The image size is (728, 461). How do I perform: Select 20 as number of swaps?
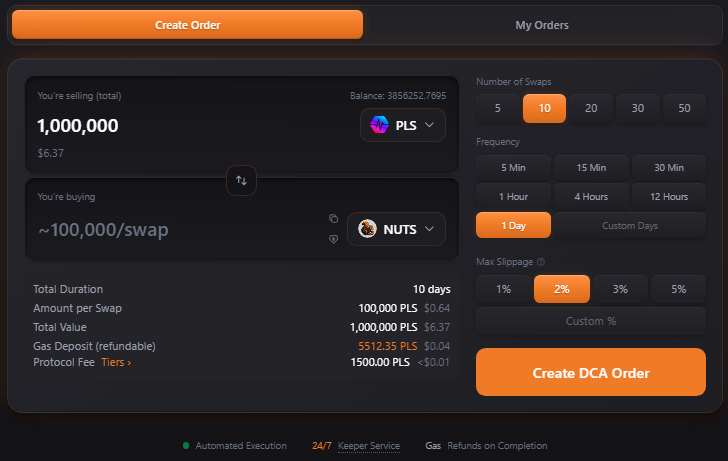(x=591, y=108)
